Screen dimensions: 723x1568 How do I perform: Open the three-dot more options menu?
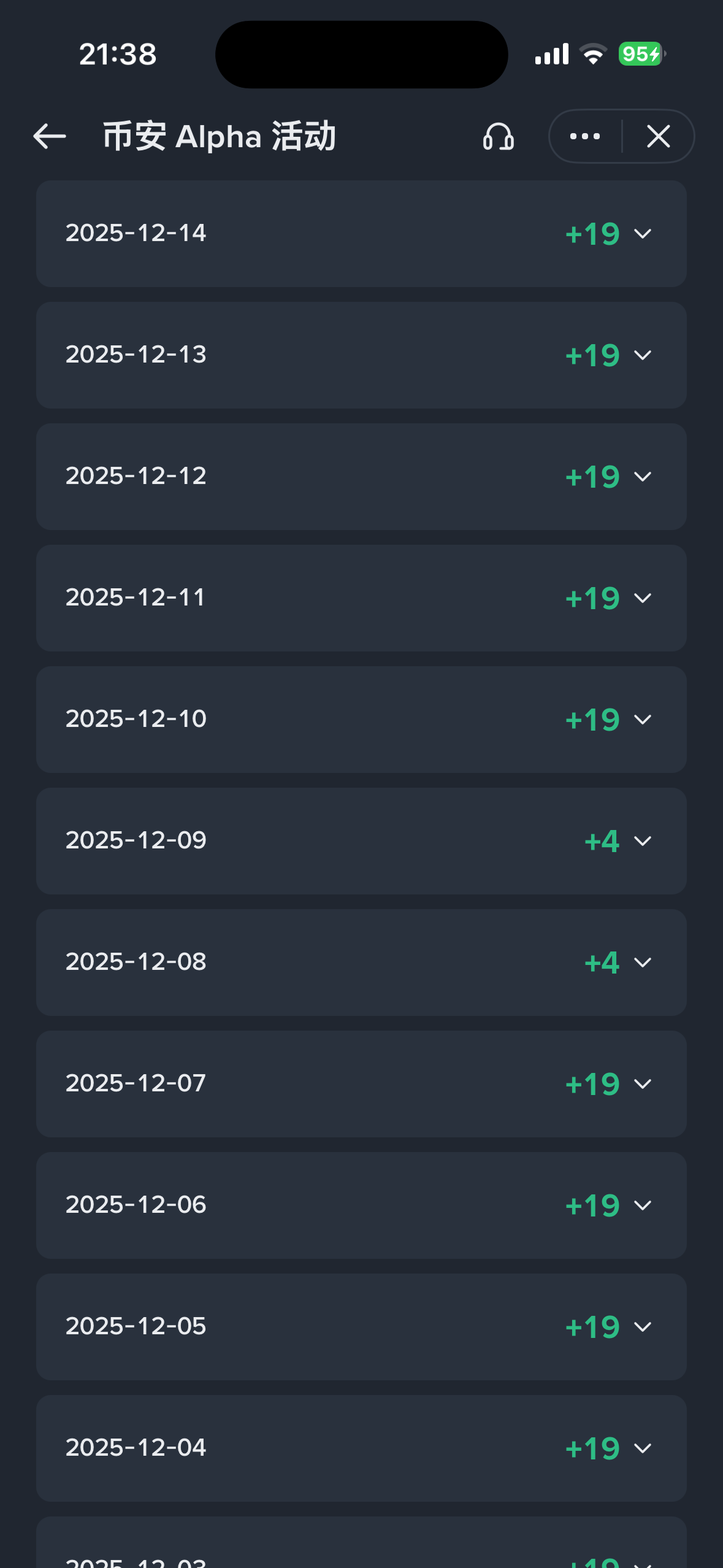[x=585, y=136]
